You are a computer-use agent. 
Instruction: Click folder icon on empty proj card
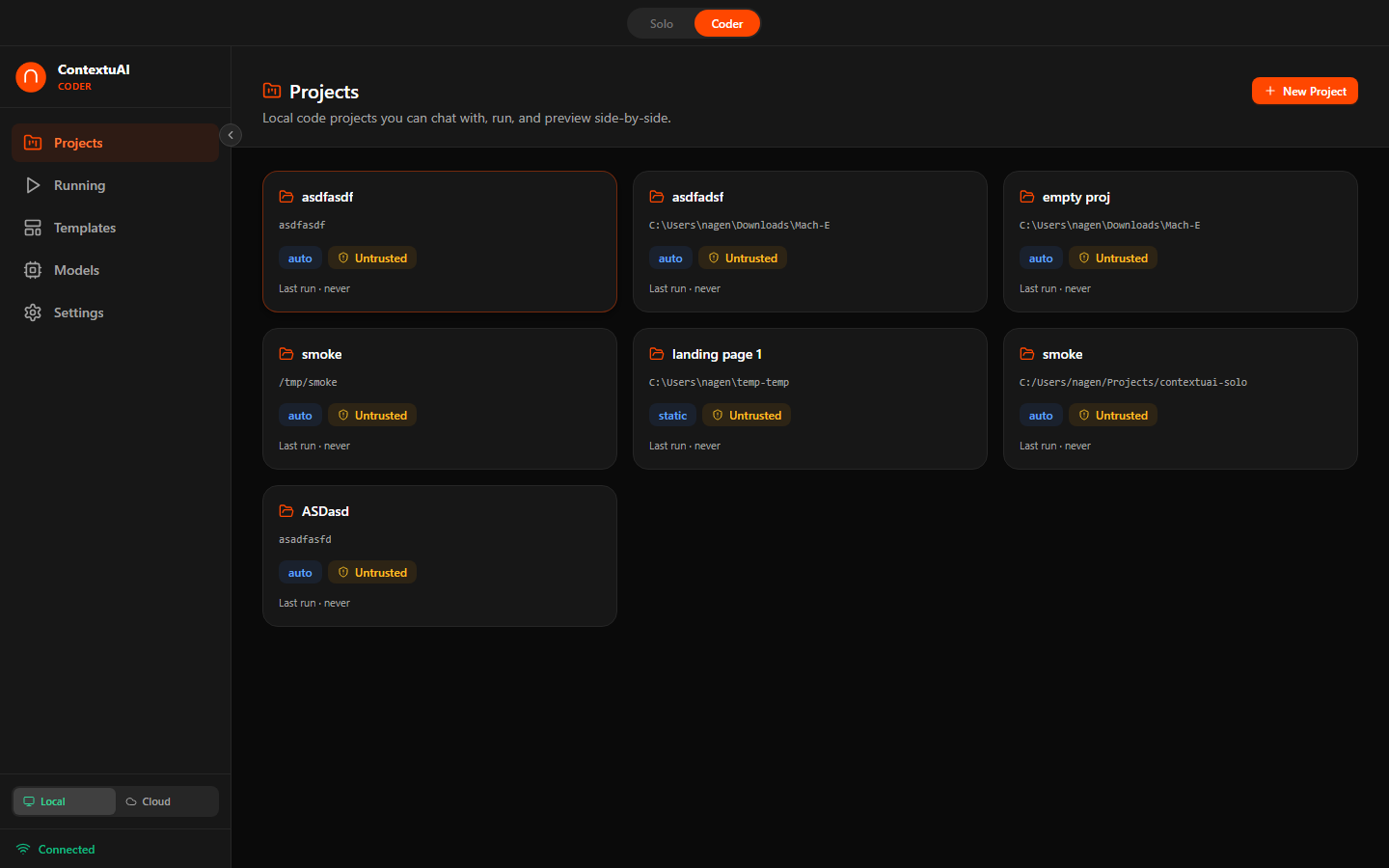point(1027,197)
